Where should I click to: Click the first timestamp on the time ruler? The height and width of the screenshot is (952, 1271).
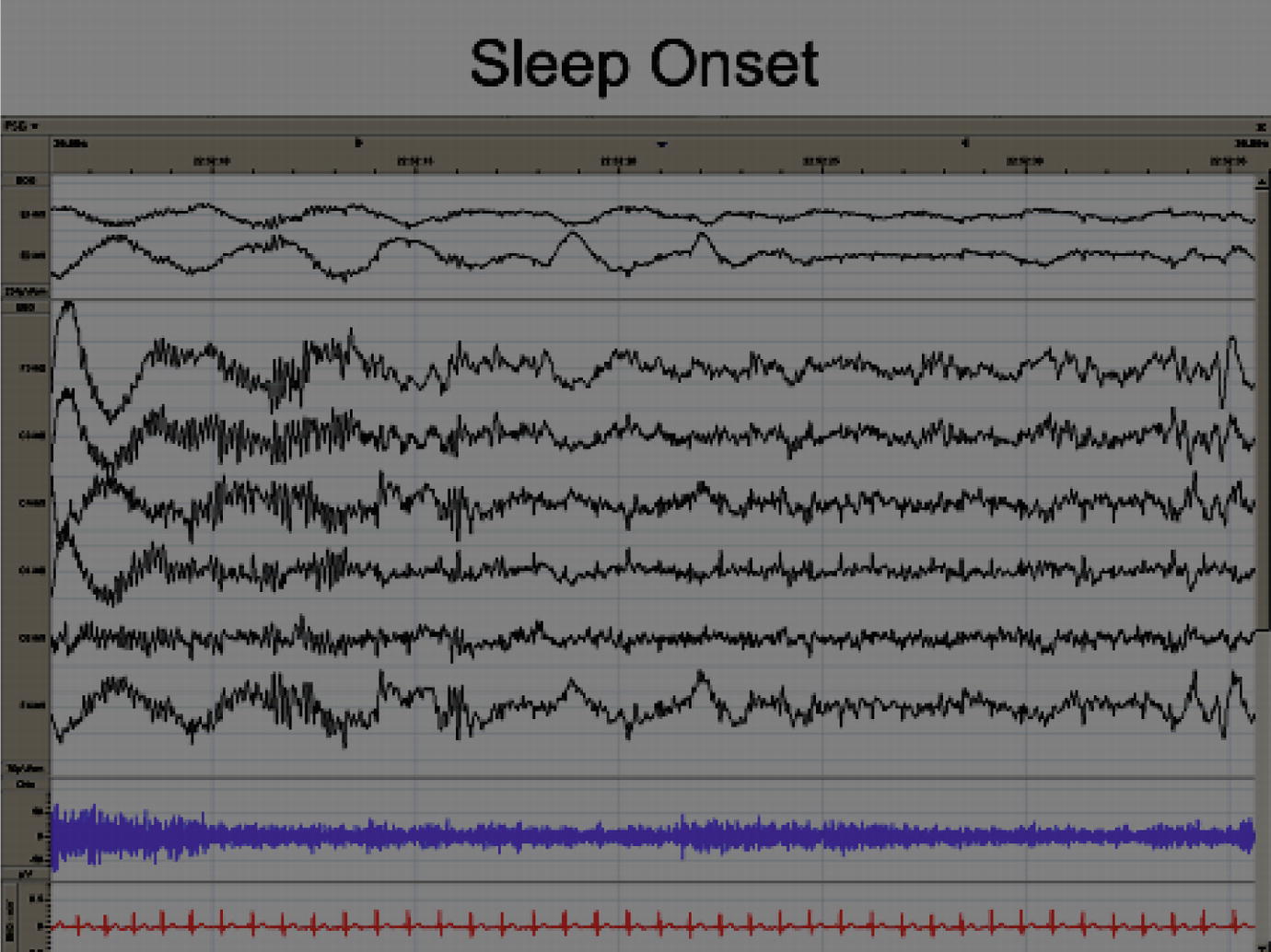click(212, 161)
